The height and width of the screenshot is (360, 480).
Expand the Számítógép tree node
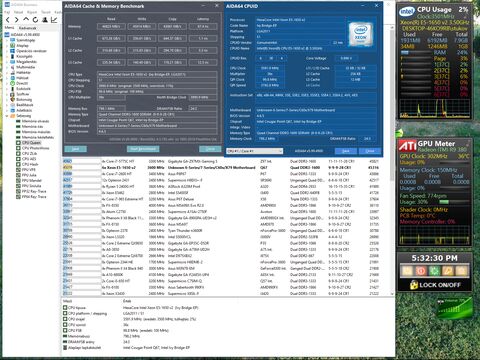7,40
